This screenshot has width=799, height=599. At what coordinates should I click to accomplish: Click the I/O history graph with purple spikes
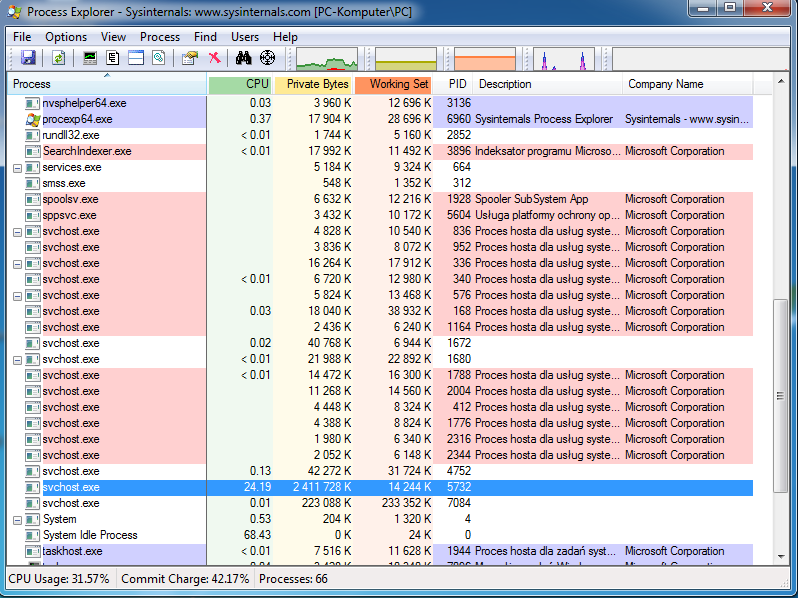(564, 59)
